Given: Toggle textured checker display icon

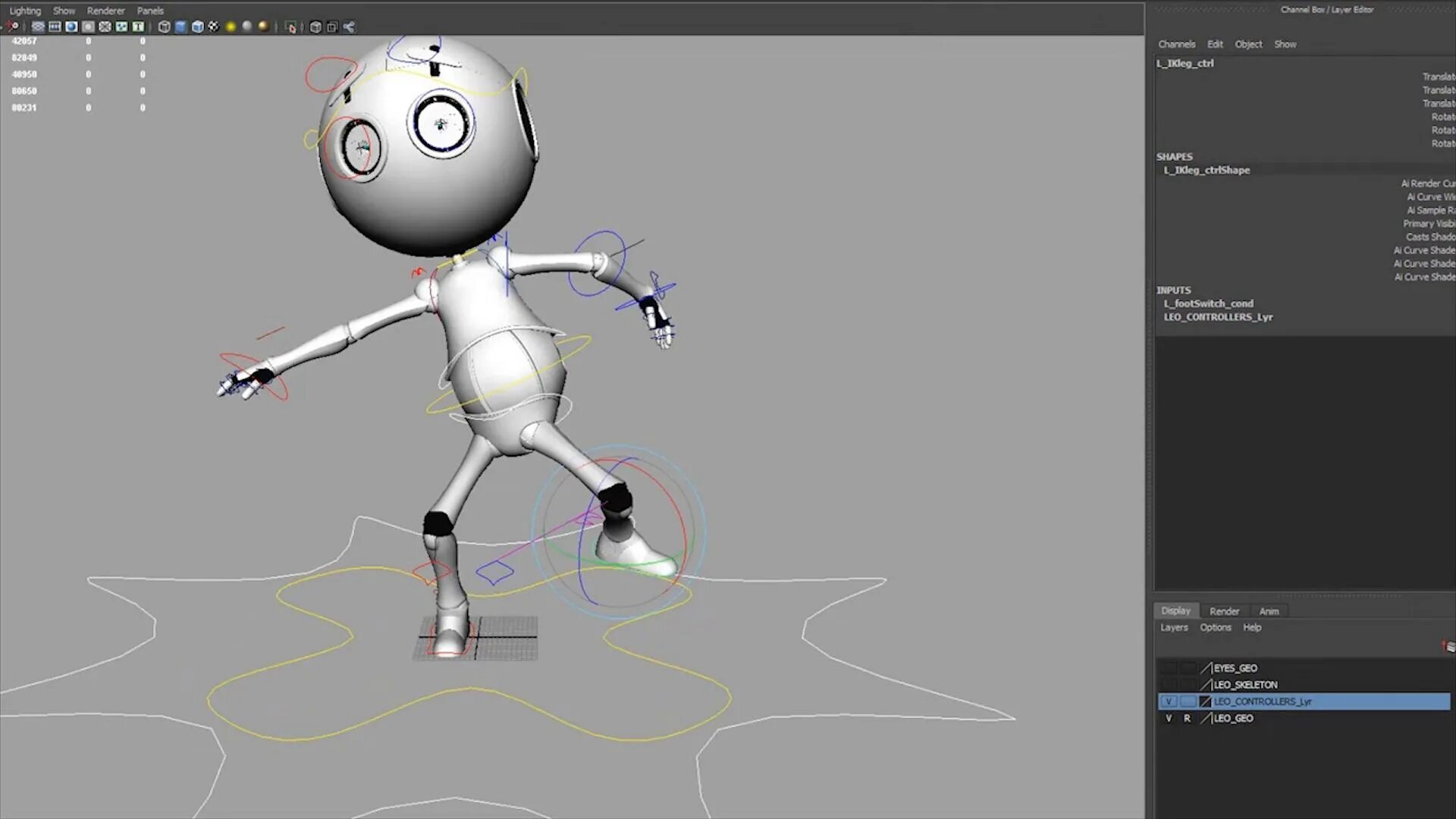Looking at the screenshot, I should point(214,27).
